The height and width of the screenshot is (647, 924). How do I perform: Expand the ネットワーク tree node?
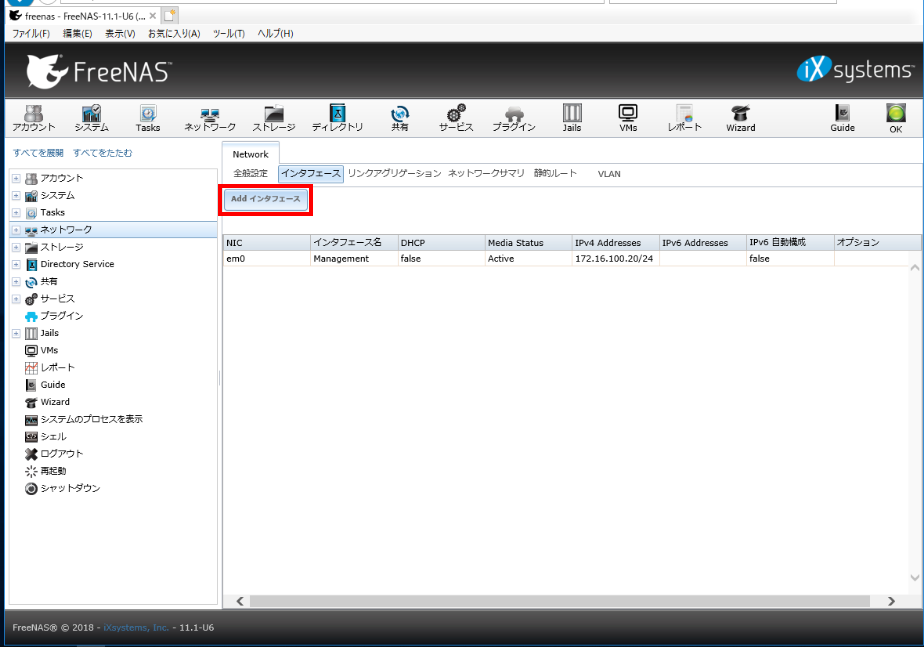click(x=16, y=230)
